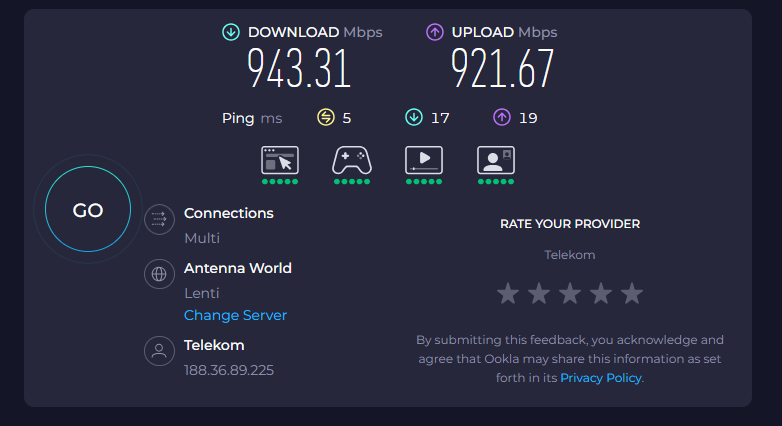Click the globe server icon
This screenshot has width=782, height=426.
tap(159, 274)
